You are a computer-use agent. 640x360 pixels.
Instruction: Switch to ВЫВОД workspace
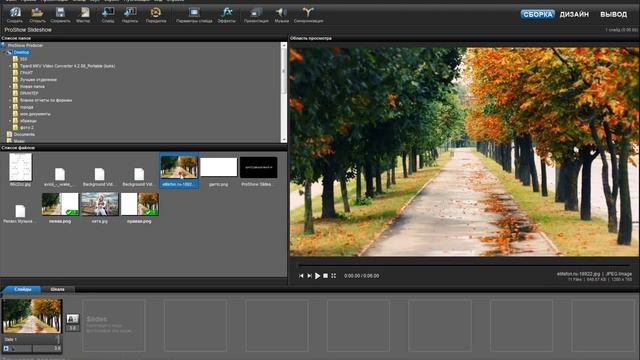[613, 14]
